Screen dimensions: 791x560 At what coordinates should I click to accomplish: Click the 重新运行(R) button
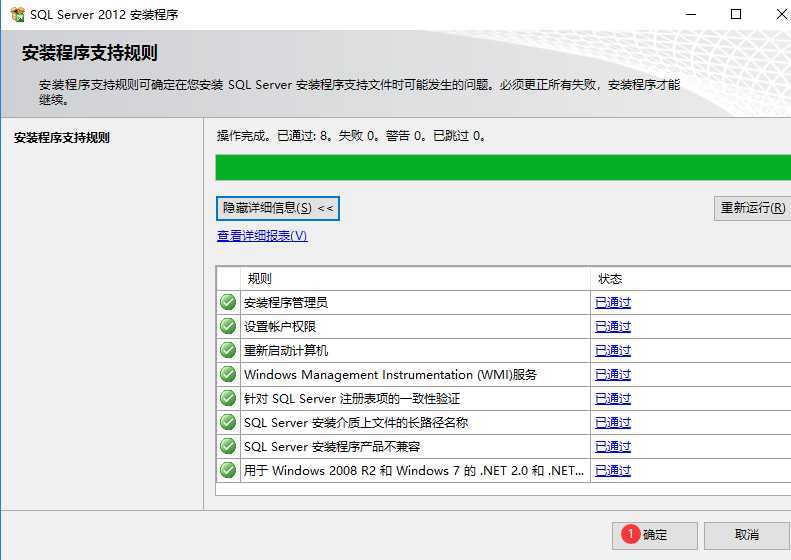click(753, 208)
